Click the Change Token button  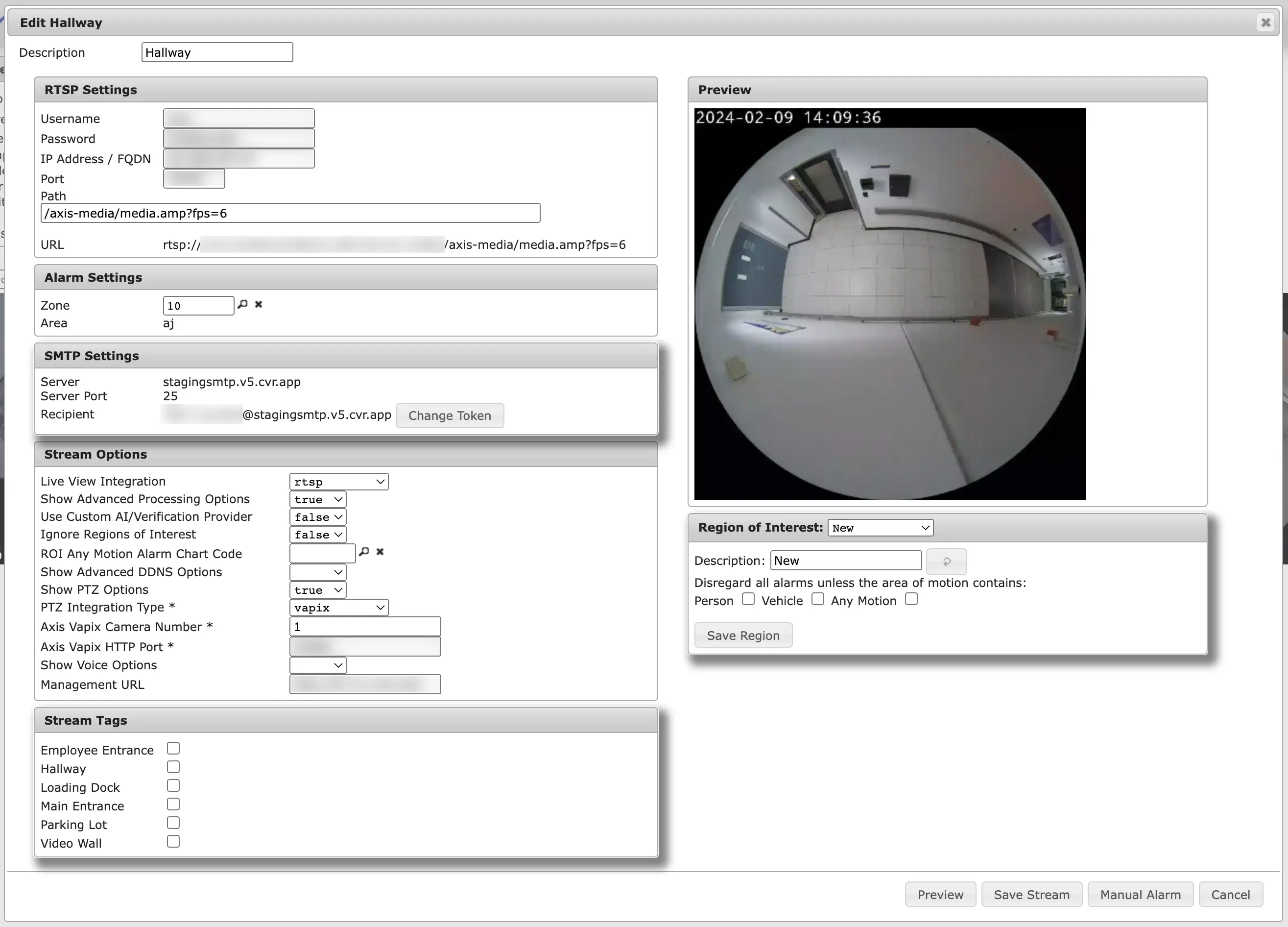pos(449,416)
